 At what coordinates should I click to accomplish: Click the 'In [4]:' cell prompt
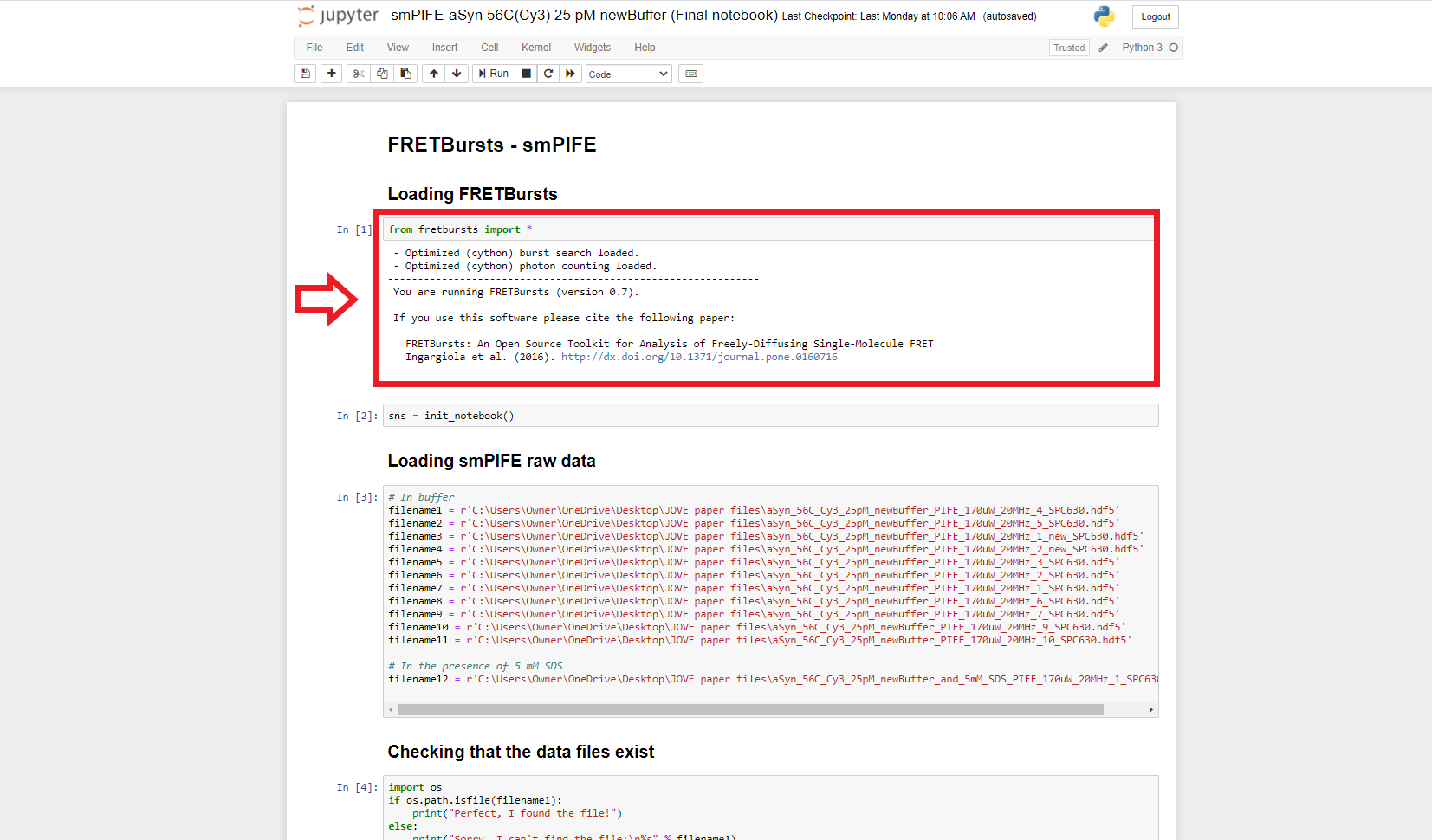[x=357, y=787]
